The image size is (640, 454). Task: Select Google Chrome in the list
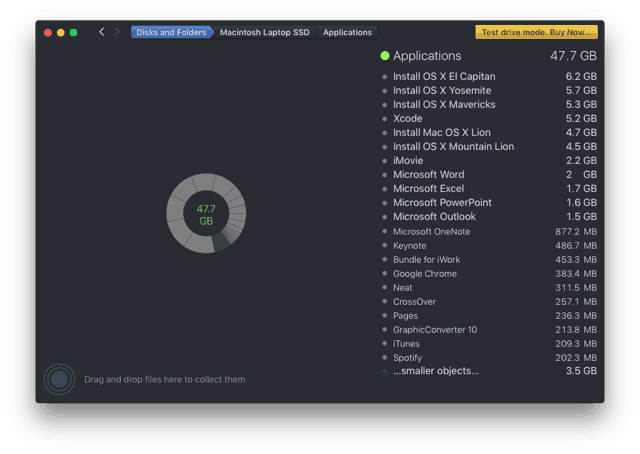[x=489, y=274]
